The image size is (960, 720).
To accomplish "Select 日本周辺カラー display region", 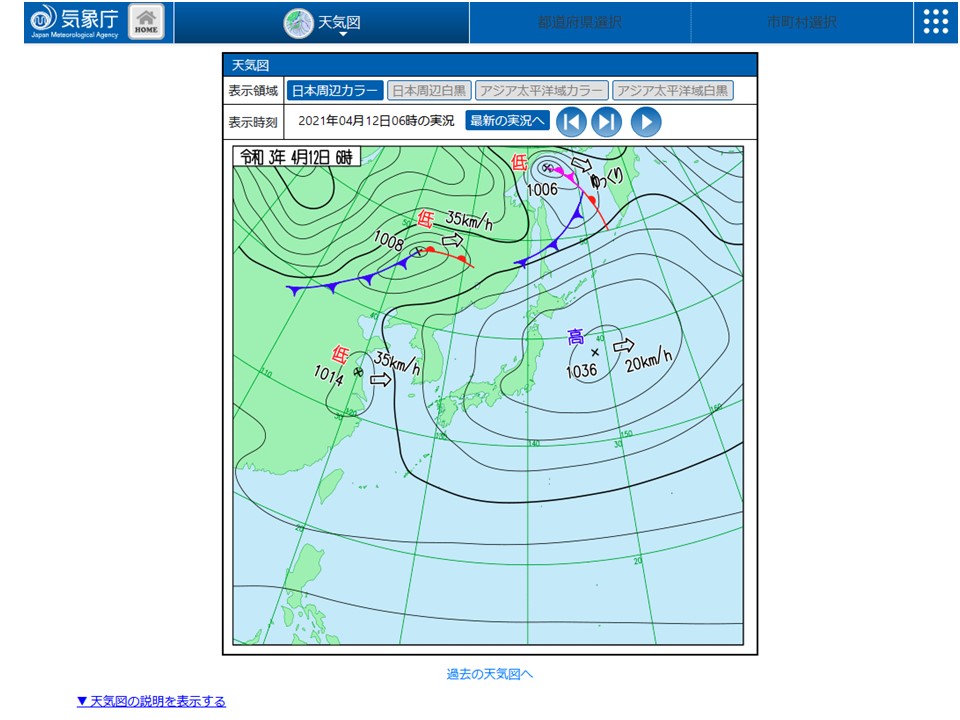I will pos(335,91).
